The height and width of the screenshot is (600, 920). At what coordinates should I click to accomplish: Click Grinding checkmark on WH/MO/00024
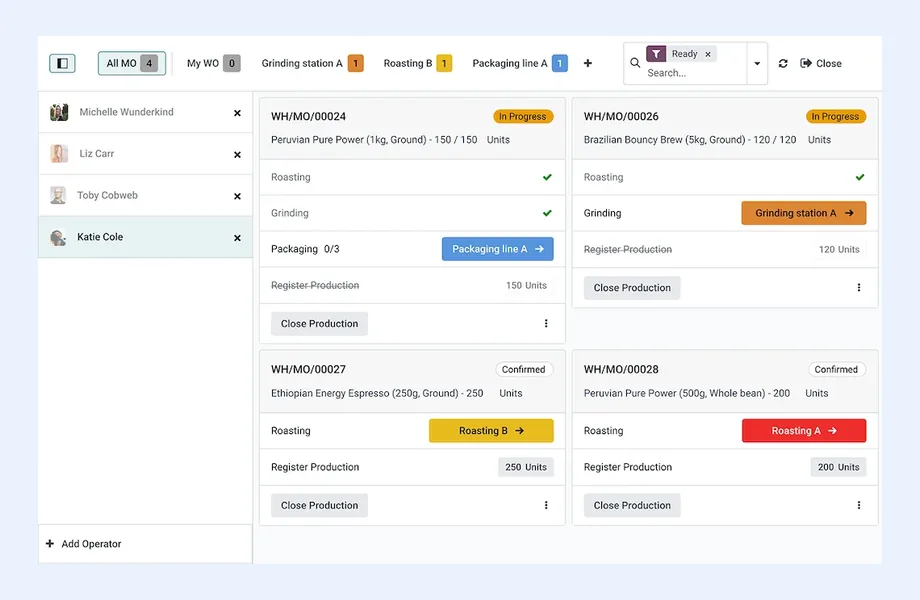[547, 213]
